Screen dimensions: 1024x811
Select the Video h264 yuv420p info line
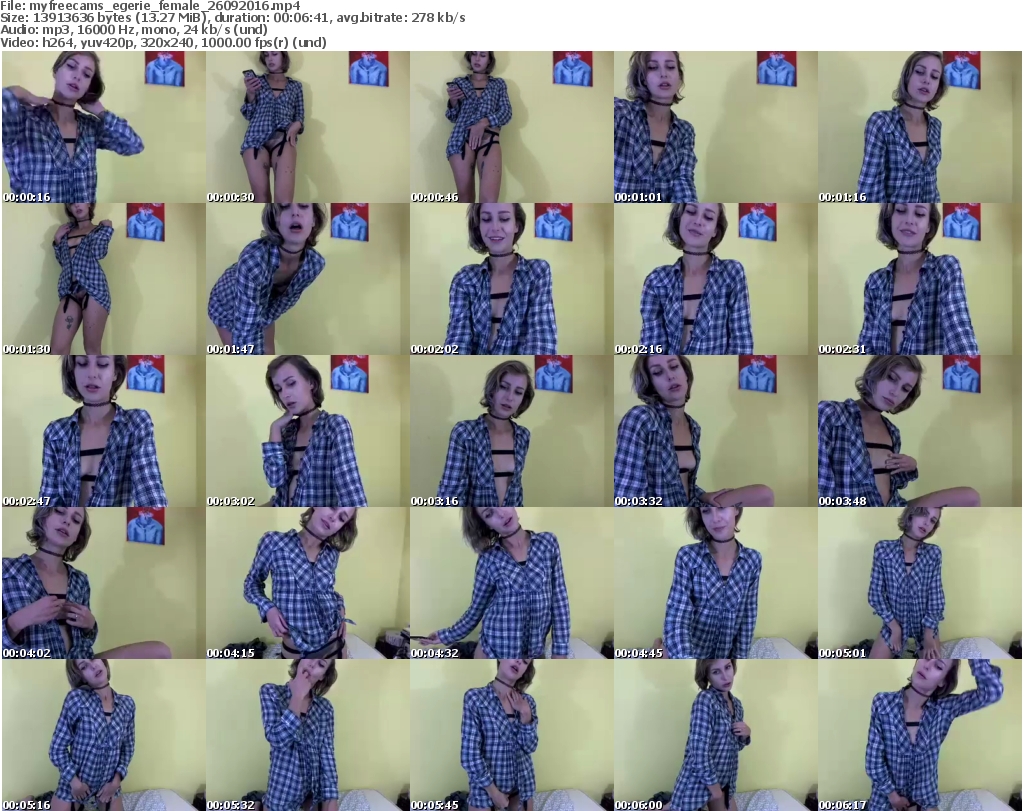click(163, 42)
